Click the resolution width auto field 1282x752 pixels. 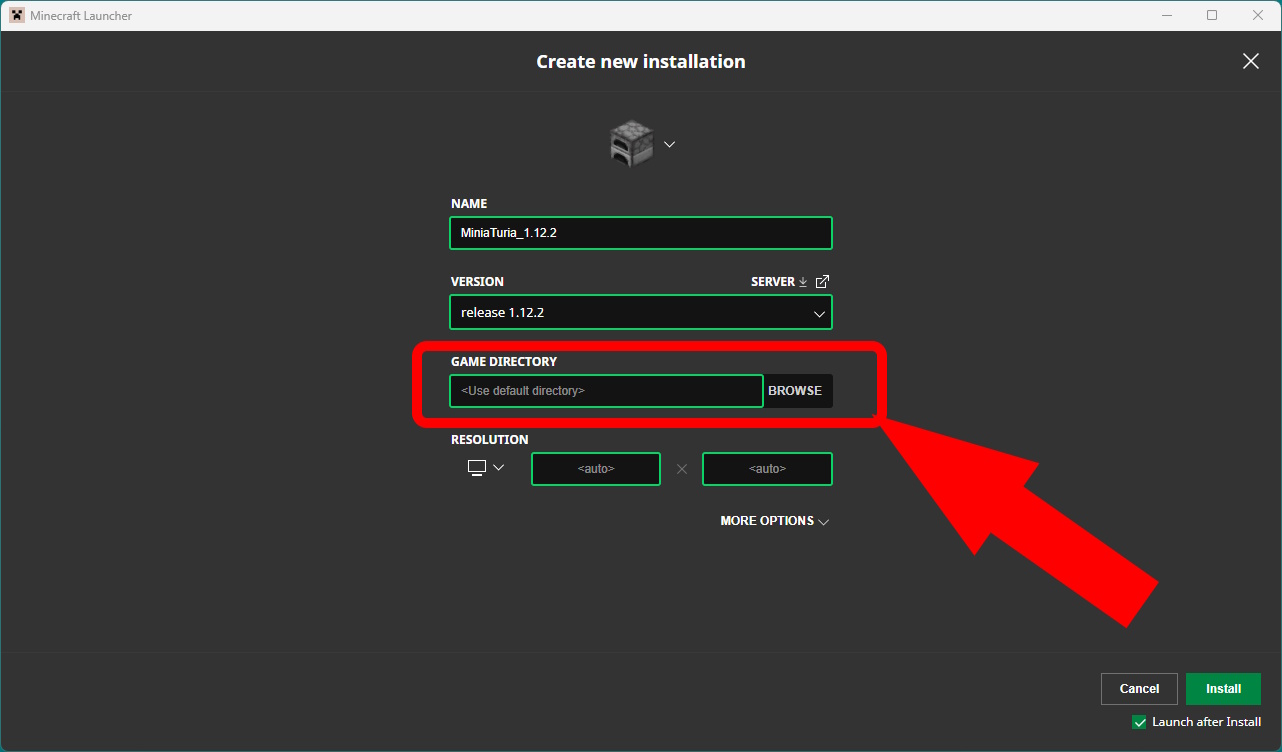(x=596, y=469)
